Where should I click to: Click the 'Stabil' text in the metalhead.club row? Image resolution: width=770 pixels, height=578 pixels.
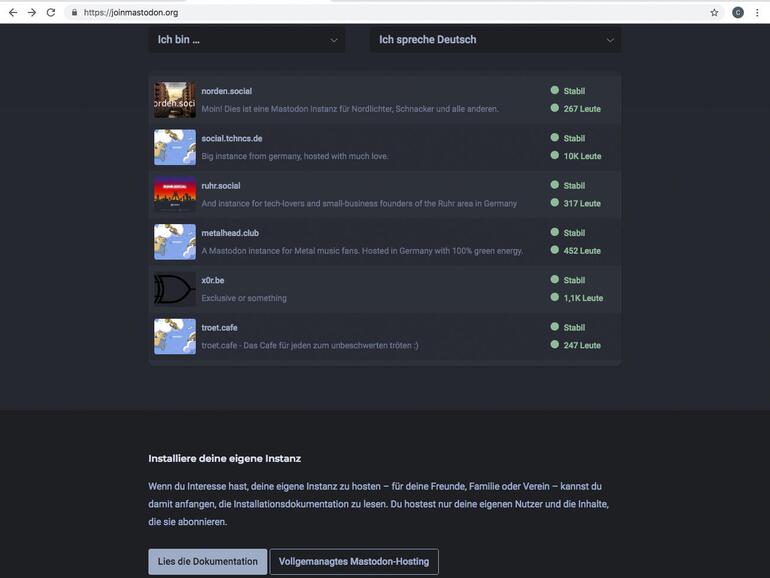(x=574, y=233)
